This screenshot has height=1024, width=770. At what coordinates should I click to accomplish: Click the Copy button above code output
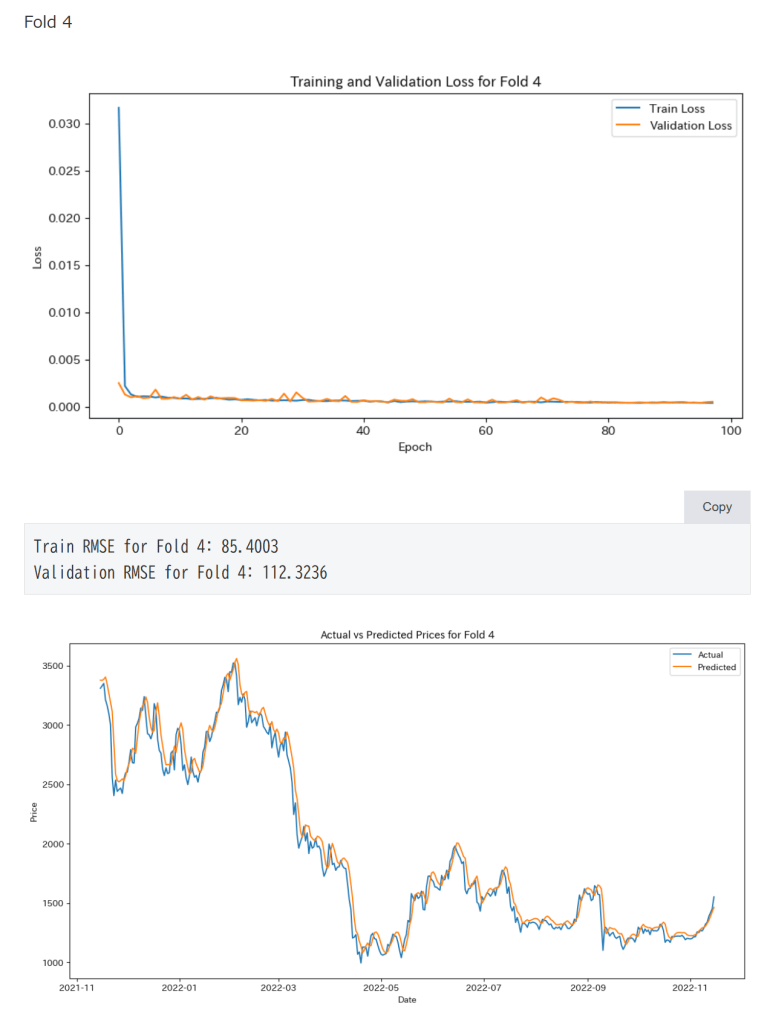717,507
